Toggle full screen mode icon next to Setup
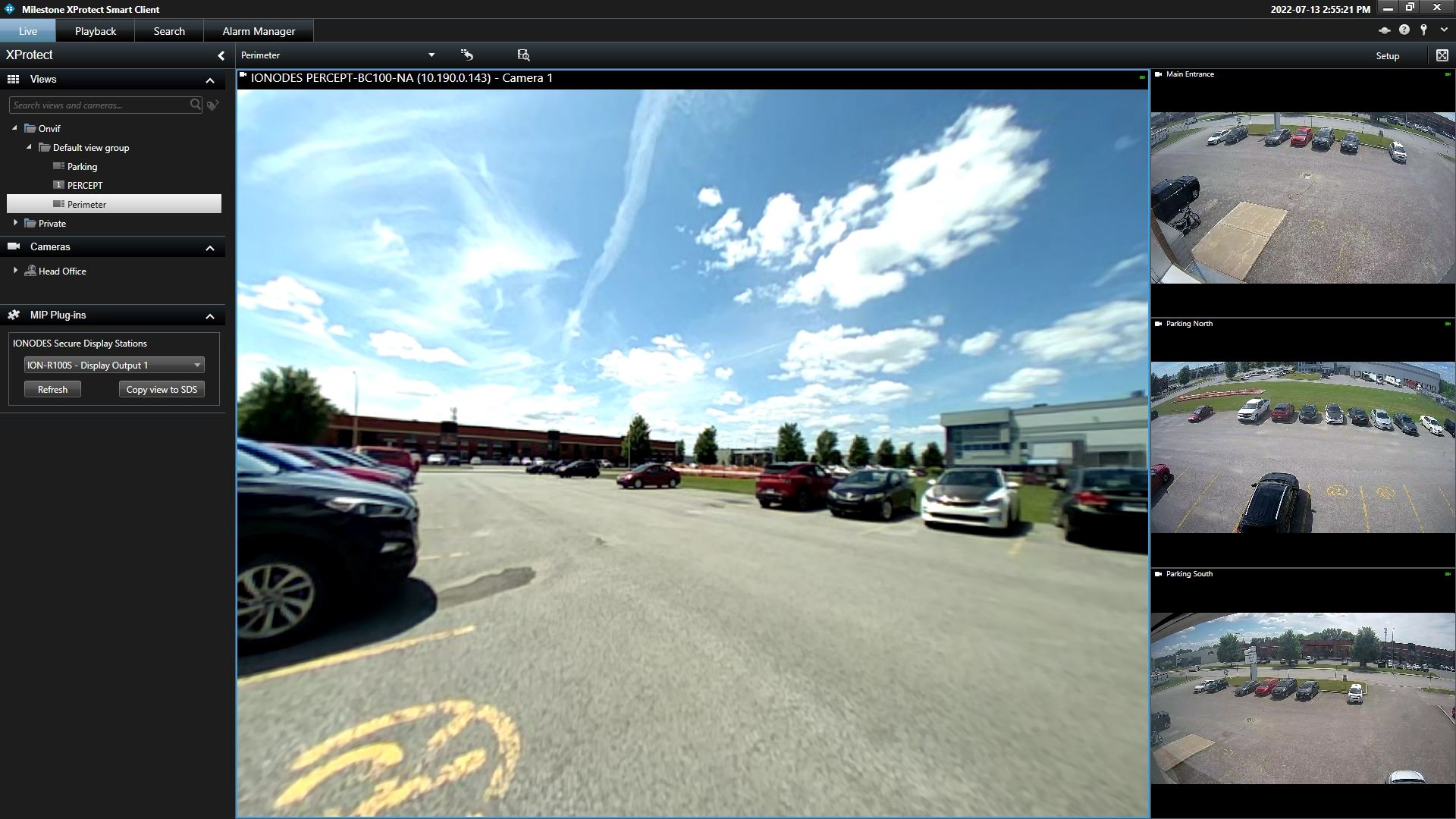The height and width of the screenshot is (819, 1456). tap(1442, 55)
